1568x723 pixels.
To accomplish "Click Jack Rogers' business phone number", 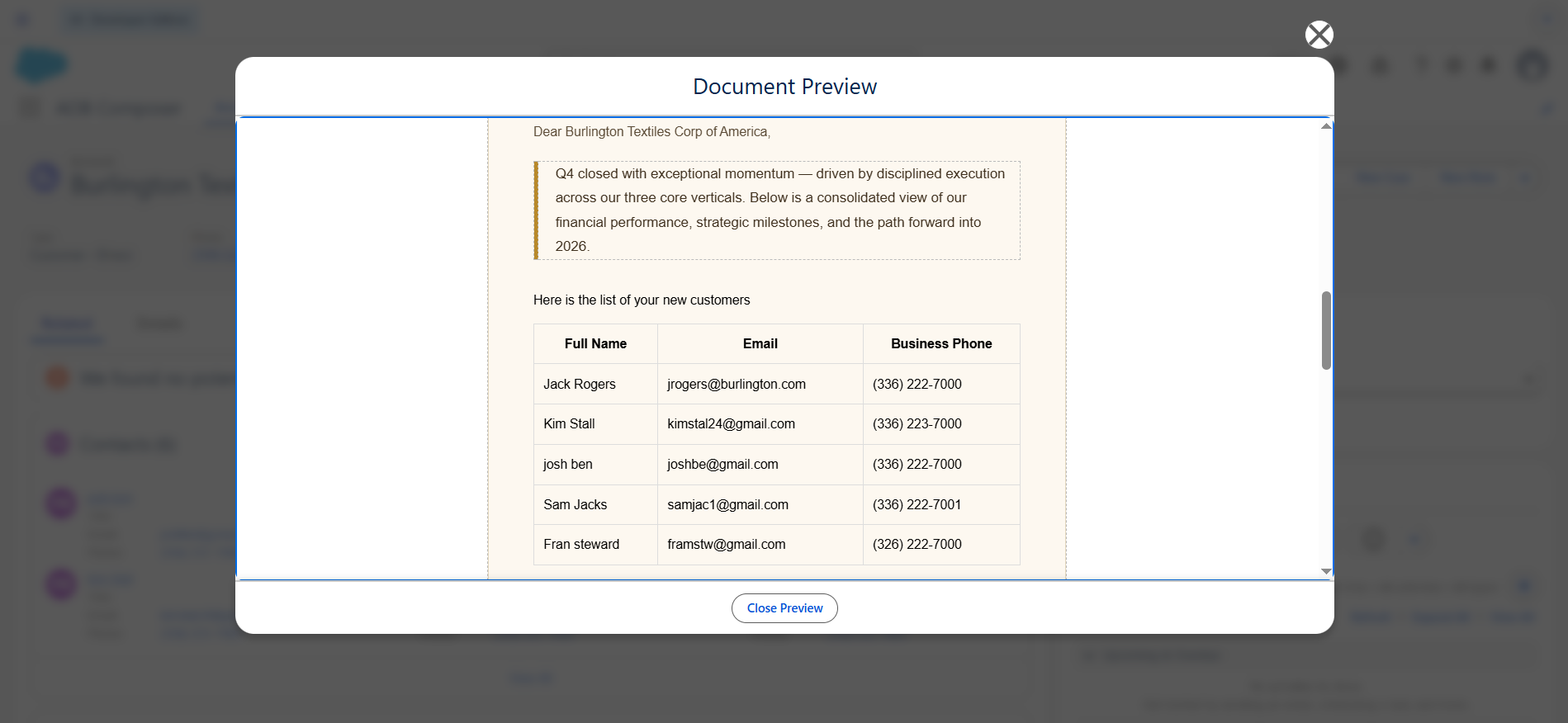I will point(917,384).
